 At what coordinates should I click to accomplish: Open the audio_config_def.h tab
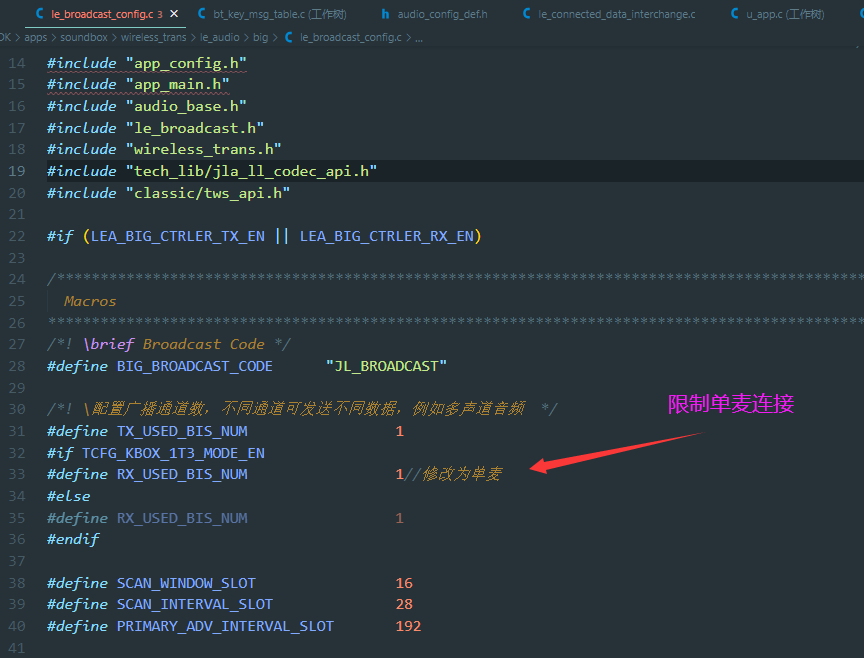(435, 14)
